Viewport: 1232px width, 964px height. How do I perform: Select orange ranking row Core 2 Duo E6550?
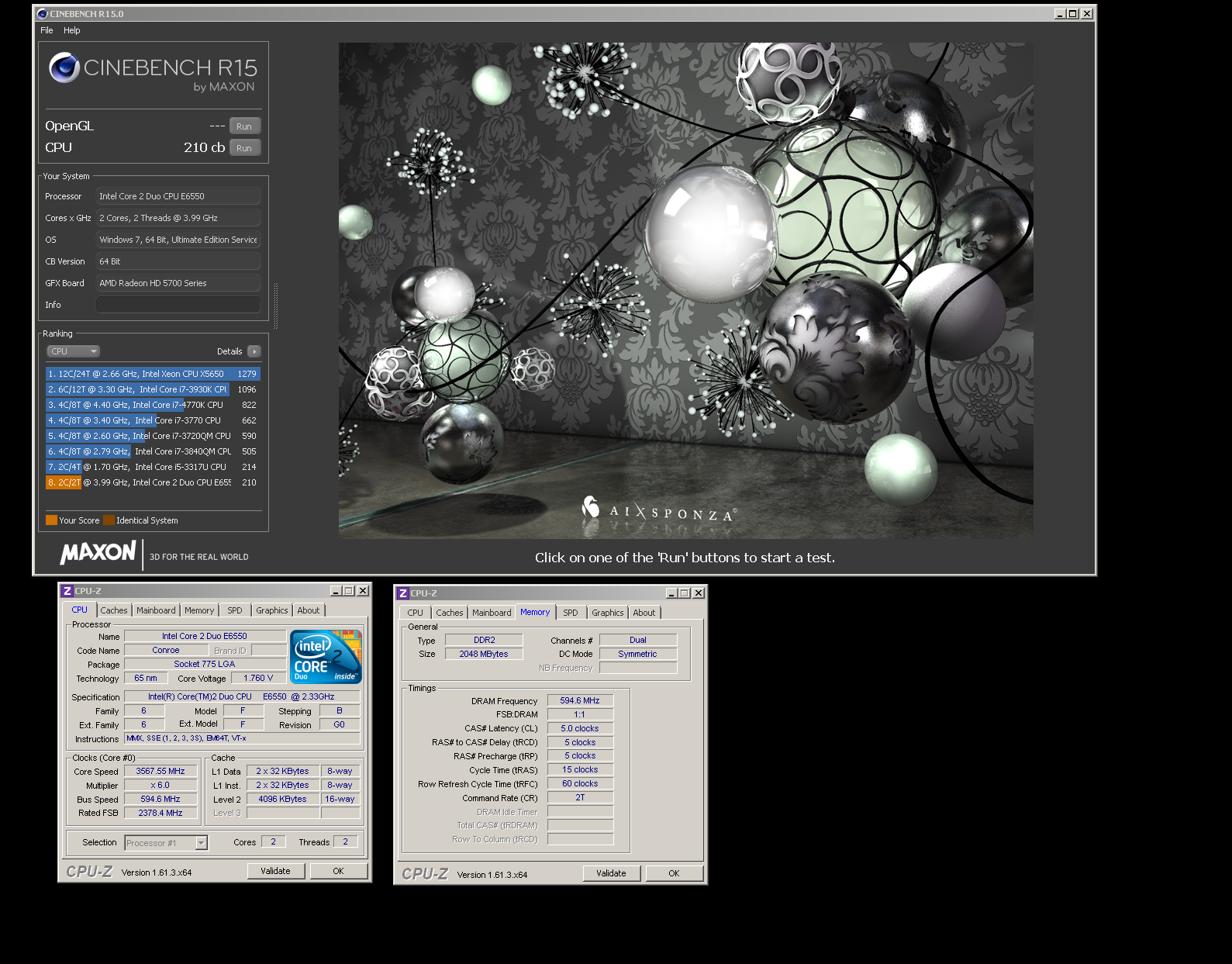(153, 482)
